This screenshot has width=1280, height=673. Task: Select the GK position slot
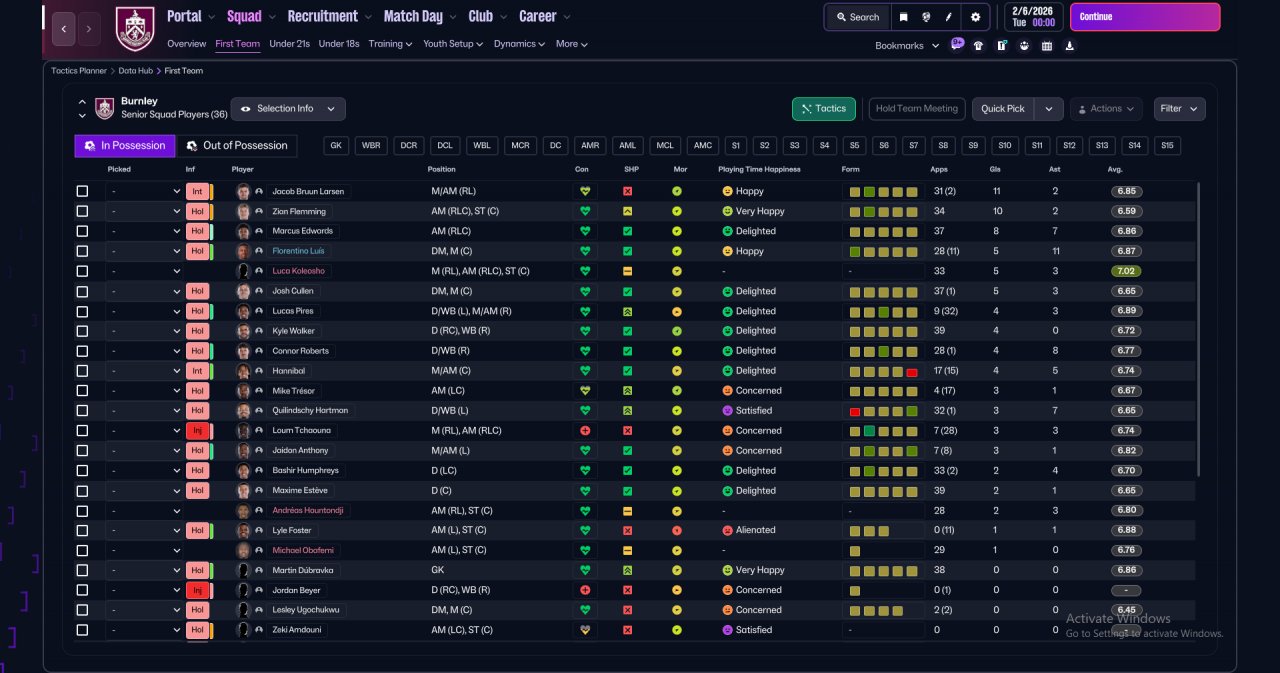[337, 146]
